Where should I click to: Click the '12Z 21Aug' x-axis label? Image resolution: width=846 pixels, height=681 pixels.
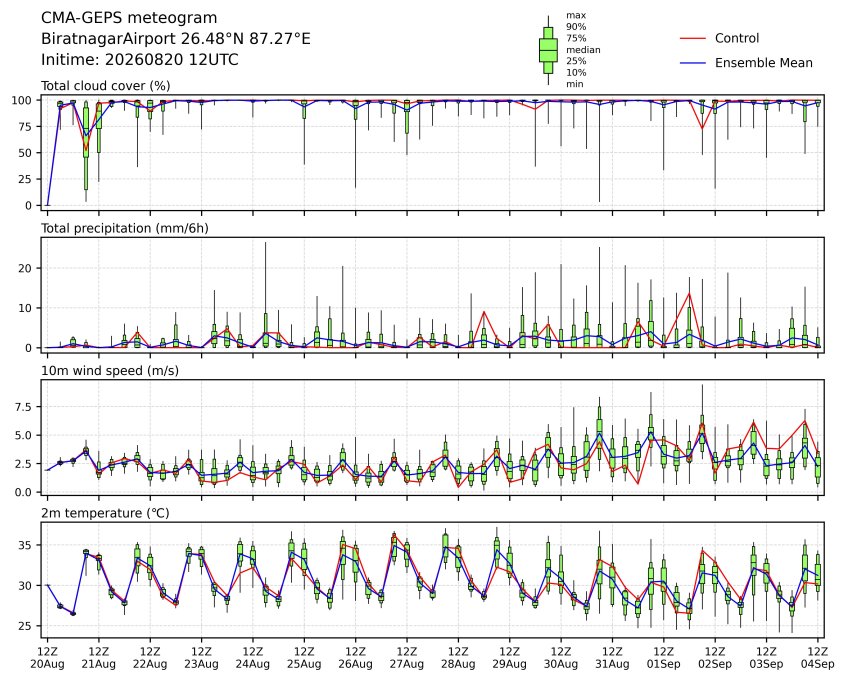[x=99, y=658]
